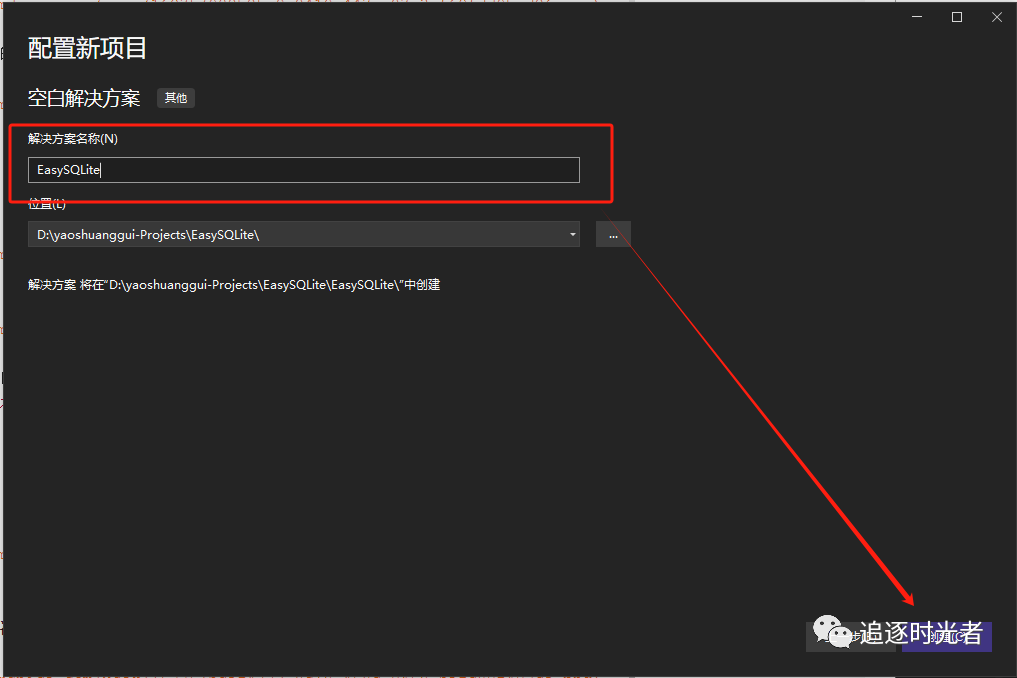This screenshot has height=678, width=1017.
Task: Open the location path dropdown arrow
Action: 572,235
